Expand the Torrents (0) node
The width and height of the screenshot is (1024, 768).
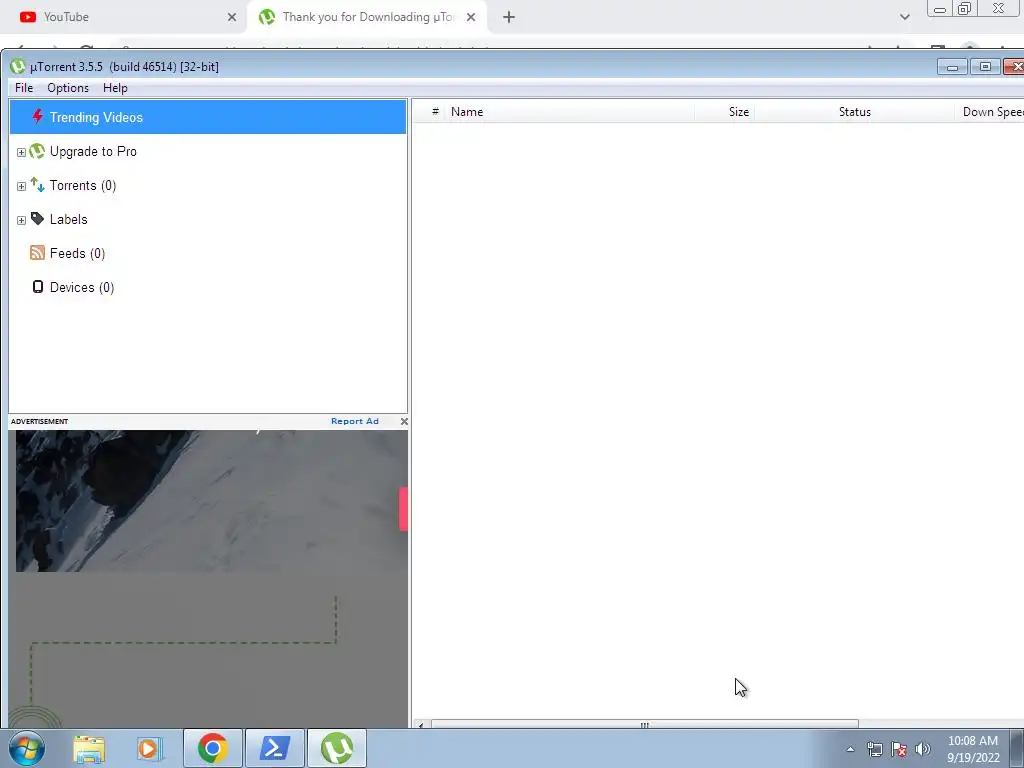click(21, 186)
